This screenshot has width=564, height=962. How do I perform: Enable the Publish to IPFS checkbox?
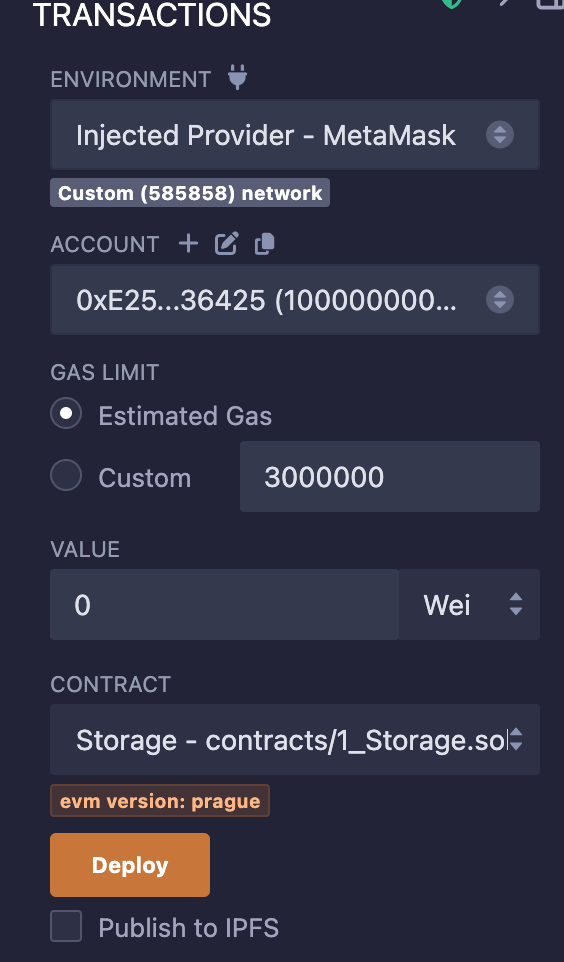(66, 926)
